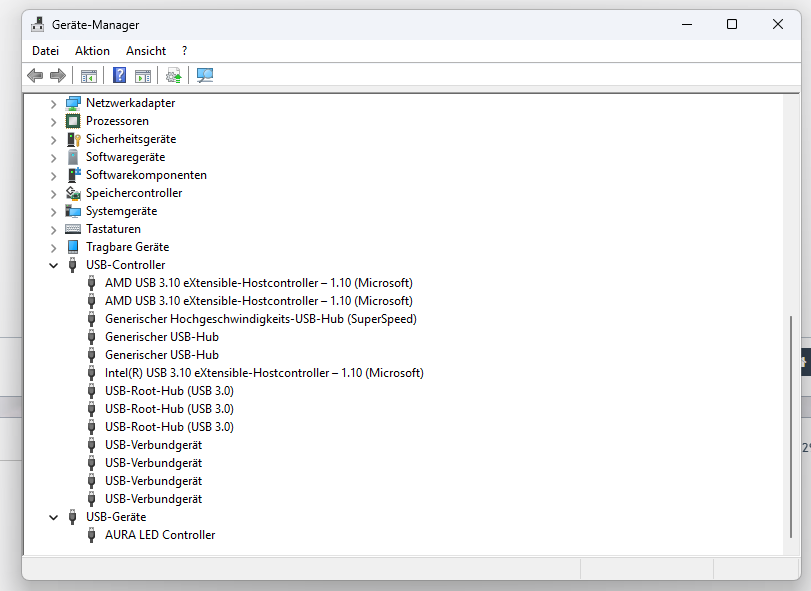Select Generischer Hochgeschwindigkeits-USB-Hub (SuperSpeed)
This screenshot has width=811, height=591.
click(261, 319)
